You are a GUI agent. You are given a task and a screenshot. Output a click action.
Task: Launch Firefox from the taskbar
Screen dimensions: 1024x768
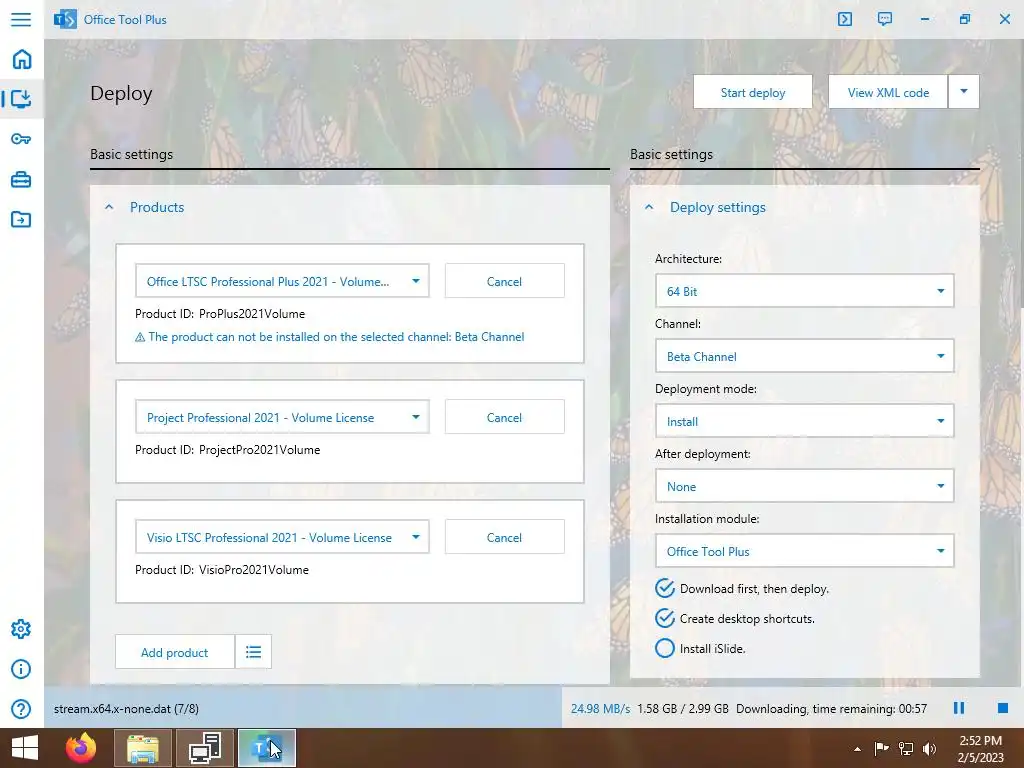(x=81, y=748)
